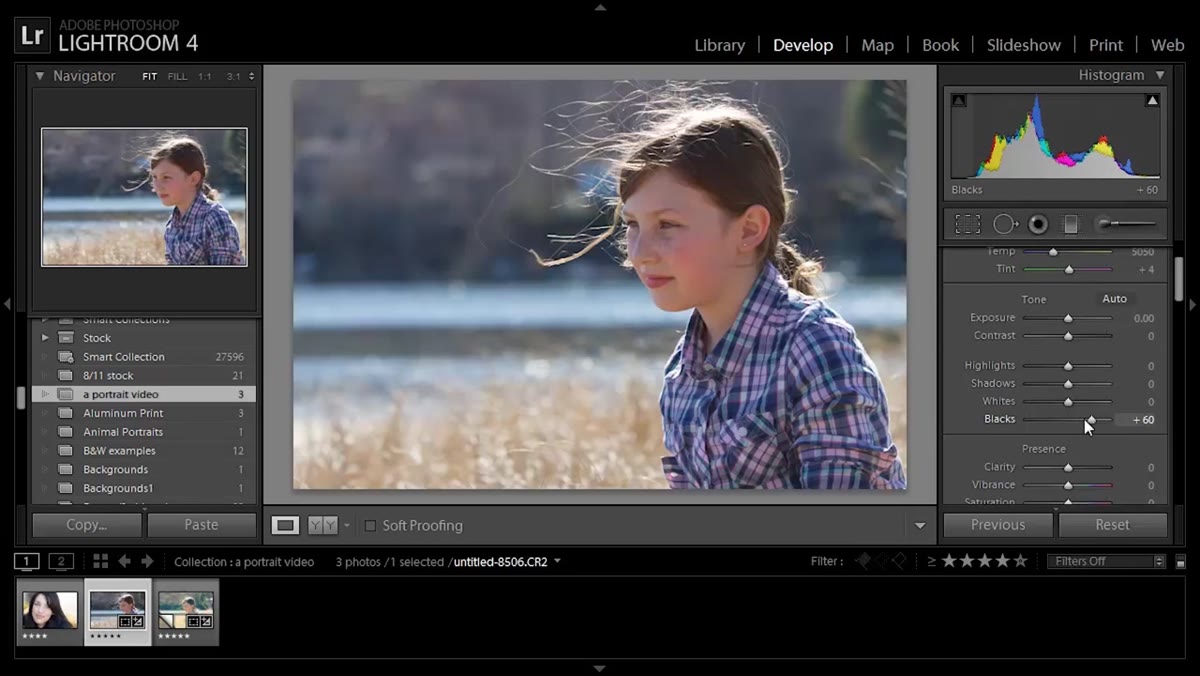This screenshot has height=676, width=1200.
Task: Go forward using the right arrow icon
Action: [147, 561]
